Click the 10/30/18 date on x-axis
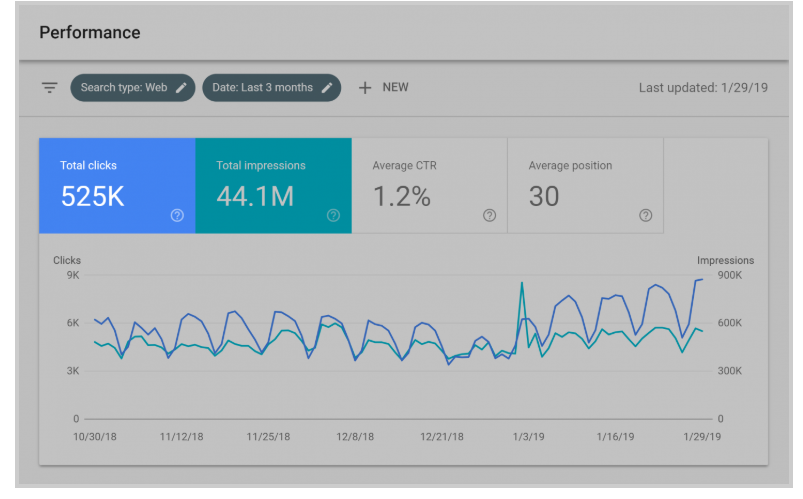 [95, 436]
